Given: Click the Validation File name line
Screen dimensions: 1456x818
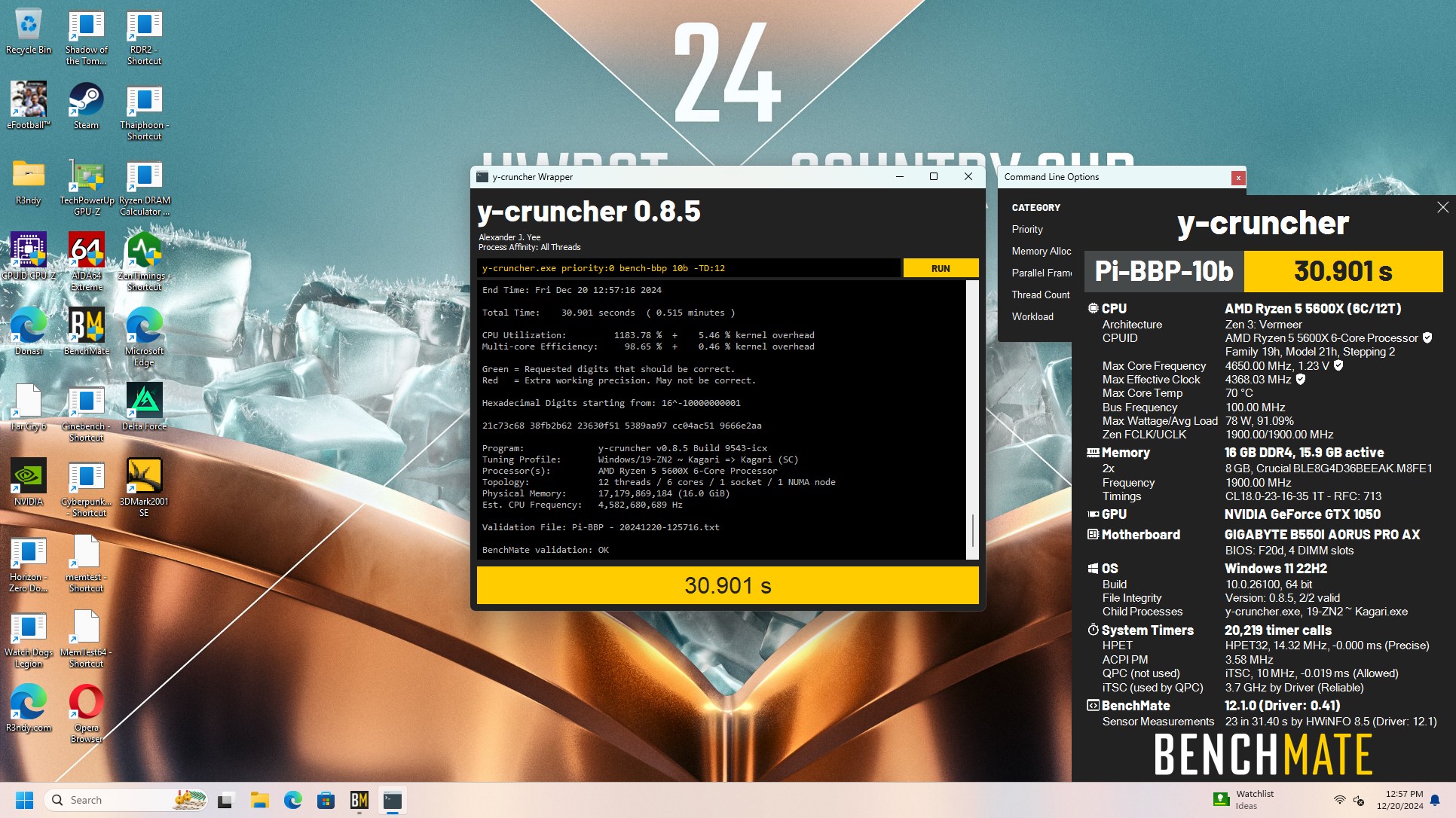Looking at the screenshot, I should click(x=601, y=527).
